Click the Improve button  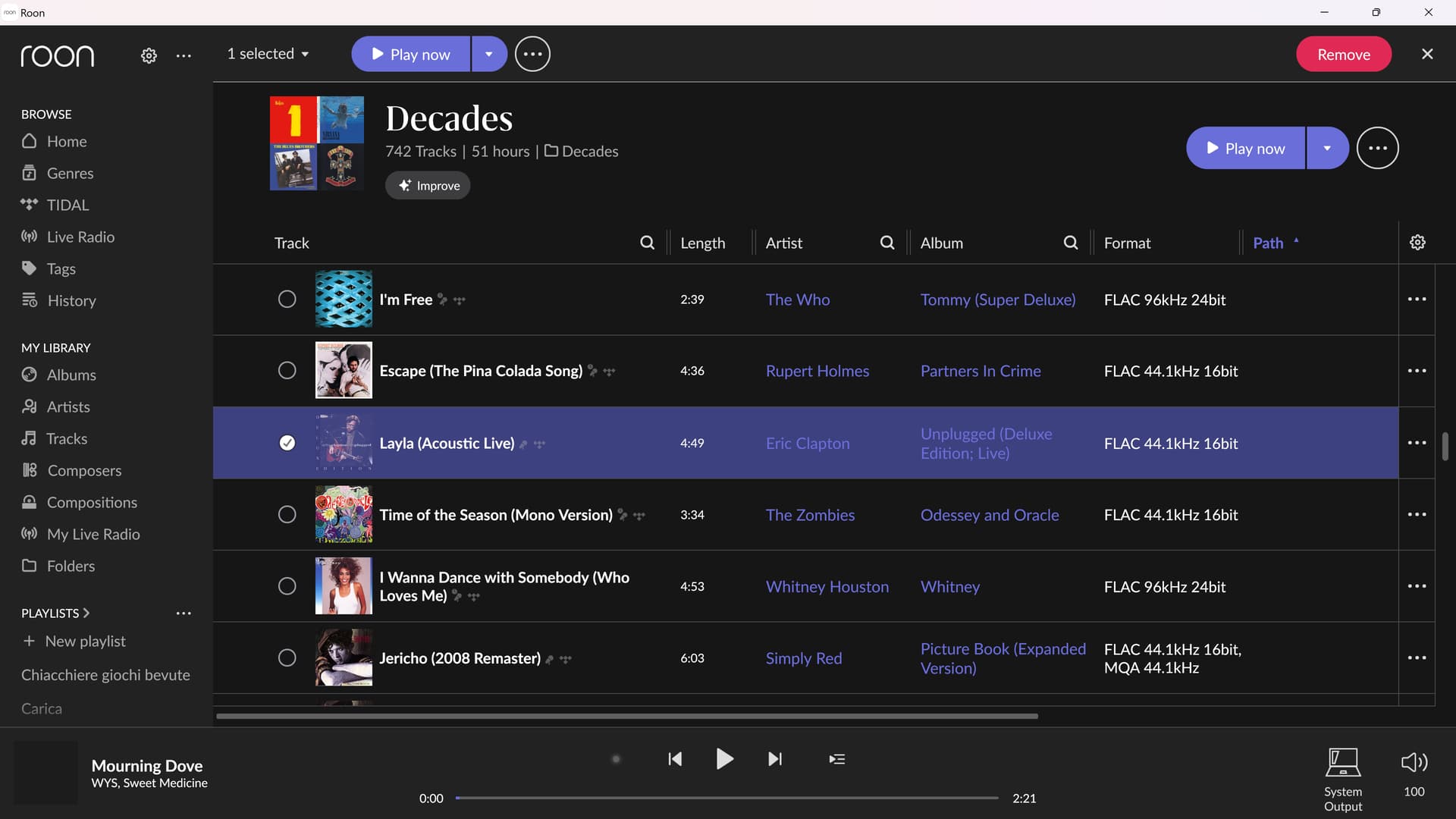428,186
